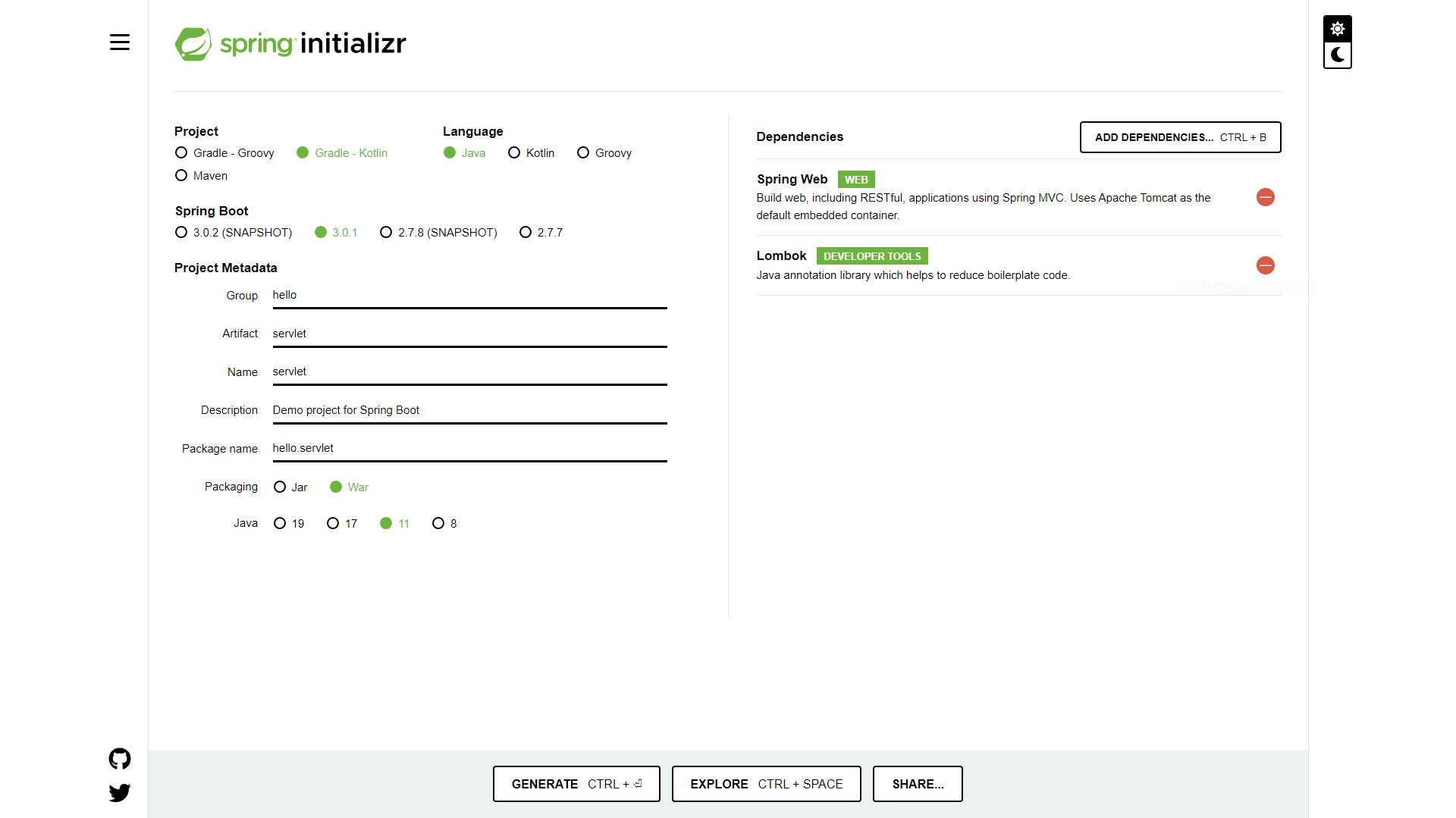Click the Artifact input field

pyautogui.click(x=470, y=334)
